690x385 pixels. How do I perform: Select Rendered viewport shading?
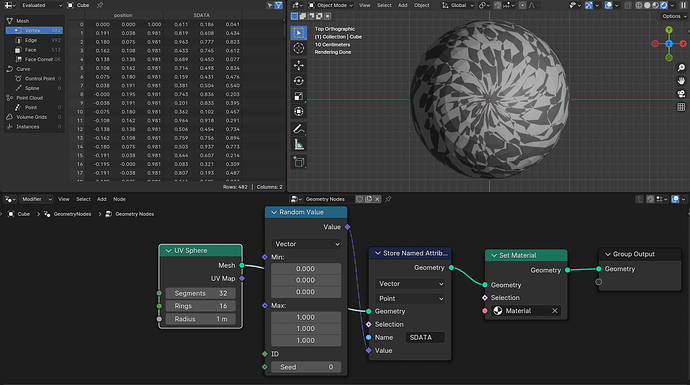pyautogui.click(x=664, y=5)
